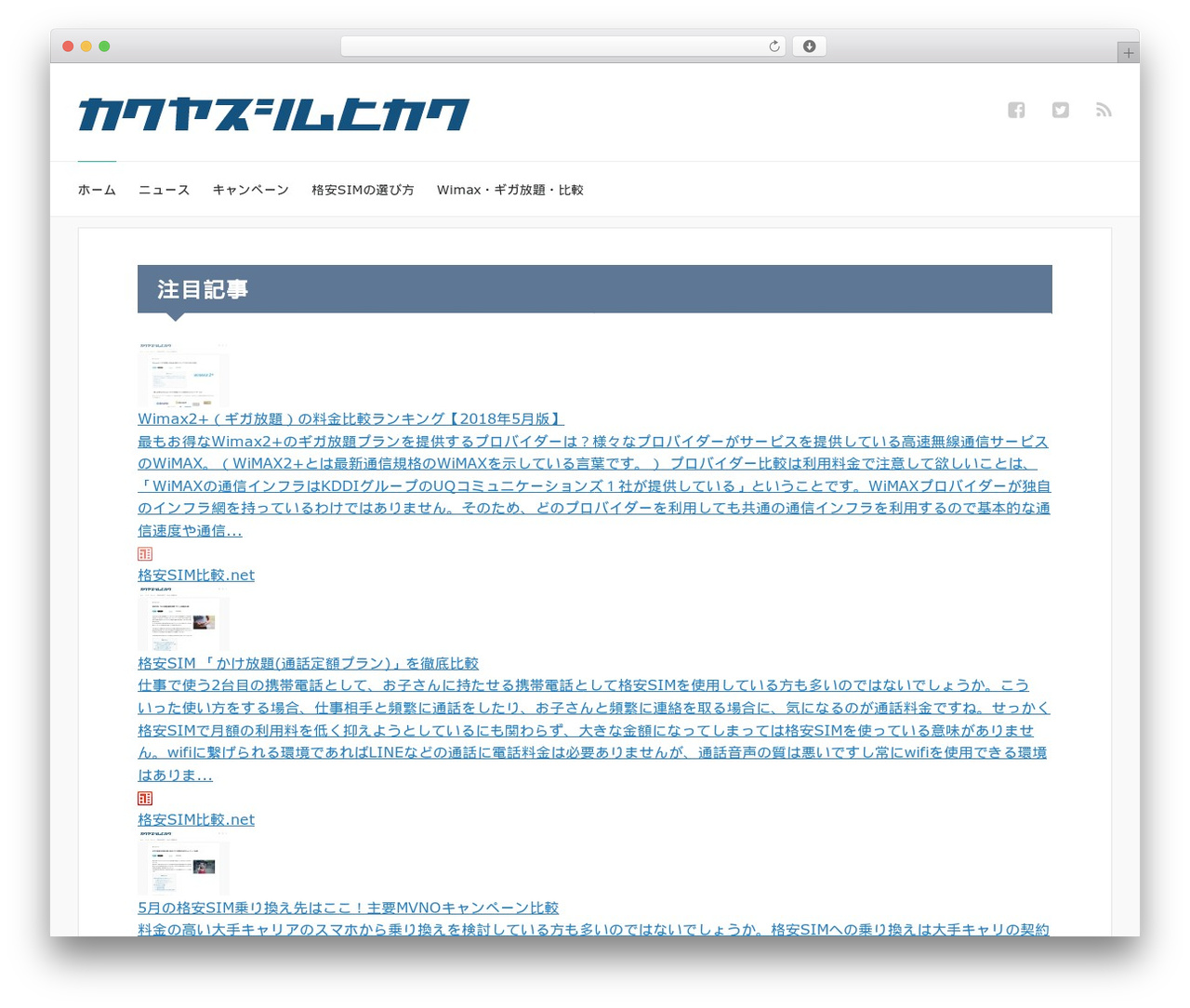Click the Wimax2+ article thumbnail
The image size is (1190, 1008).
coord(183,375)
